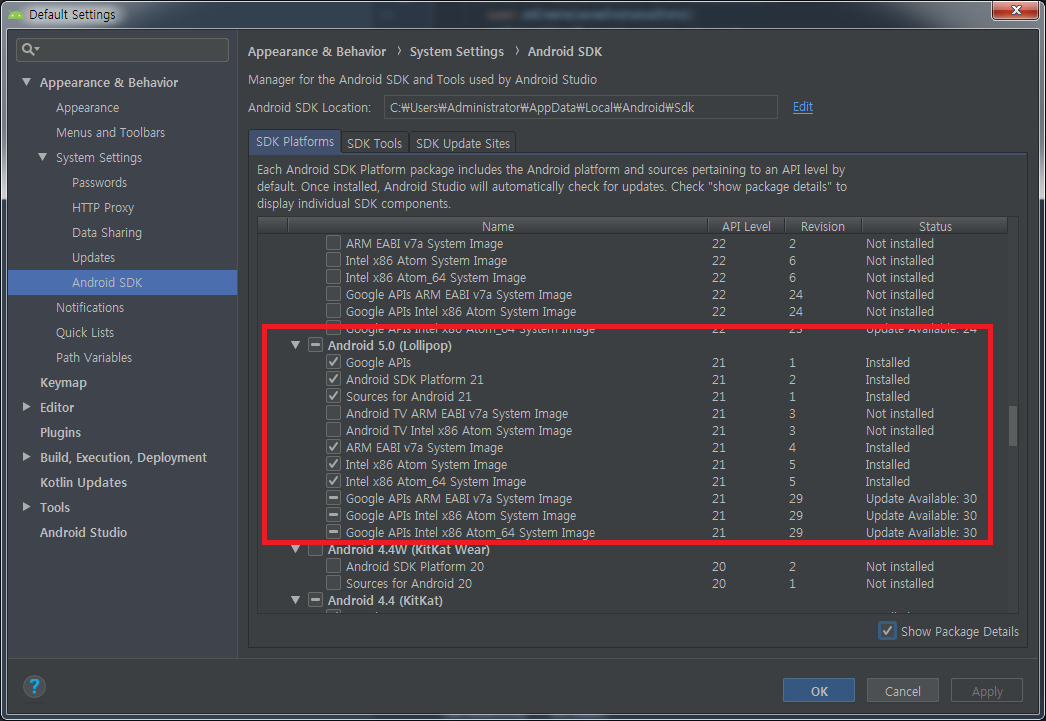The image size is (1046, 721).
Task: Select Updates settings page
Action: pyautogui.click(x=93, y=257)
